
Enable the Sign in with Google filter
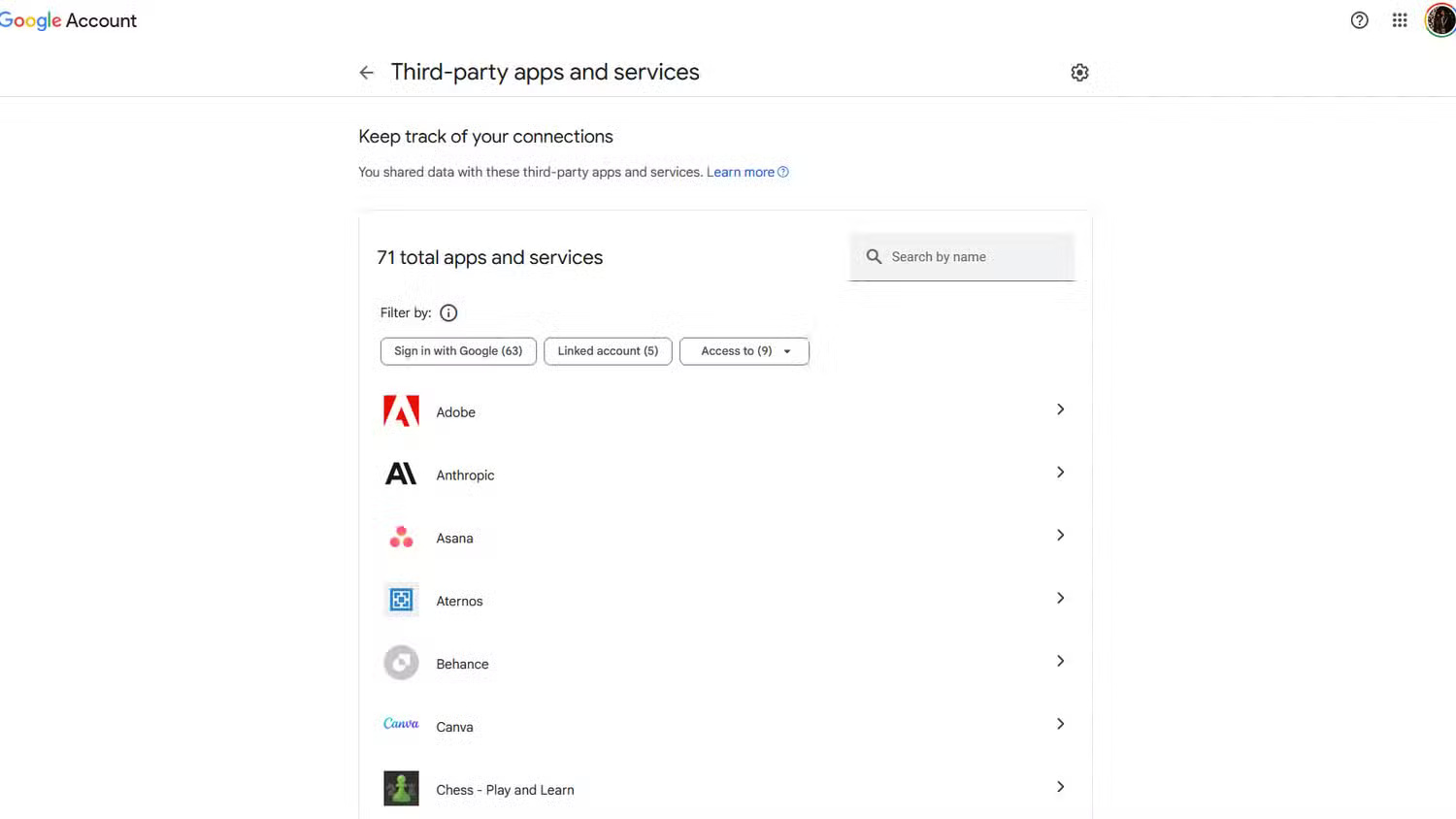(457, 350)
